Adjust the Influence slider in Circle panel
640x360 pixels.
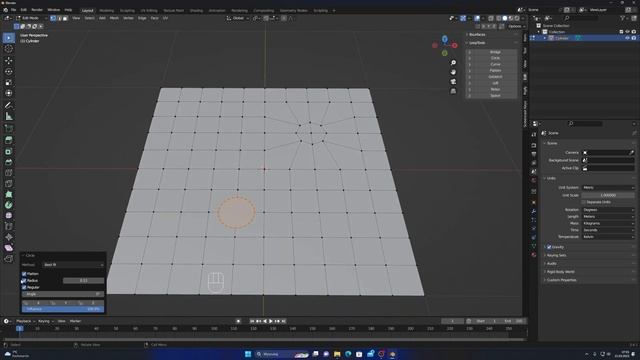pyautogui.click(x=63, y=309)
